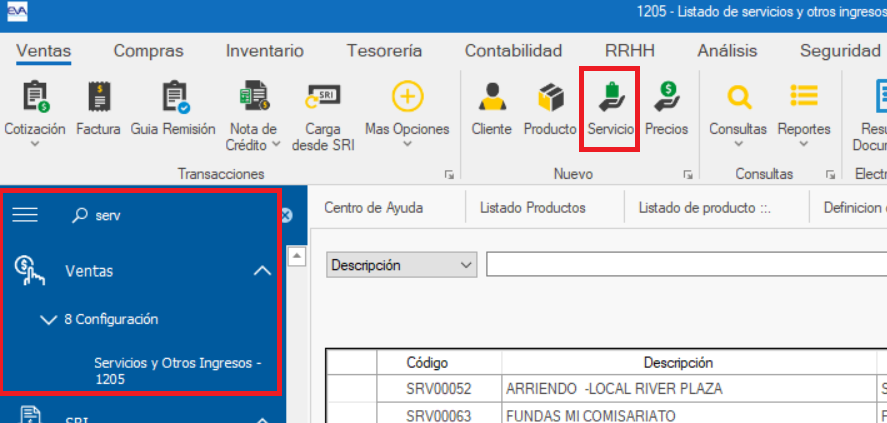This screenshot has width=887, height=423.
Task: Open the Descripción filter combo box
Action: [402, 265]
